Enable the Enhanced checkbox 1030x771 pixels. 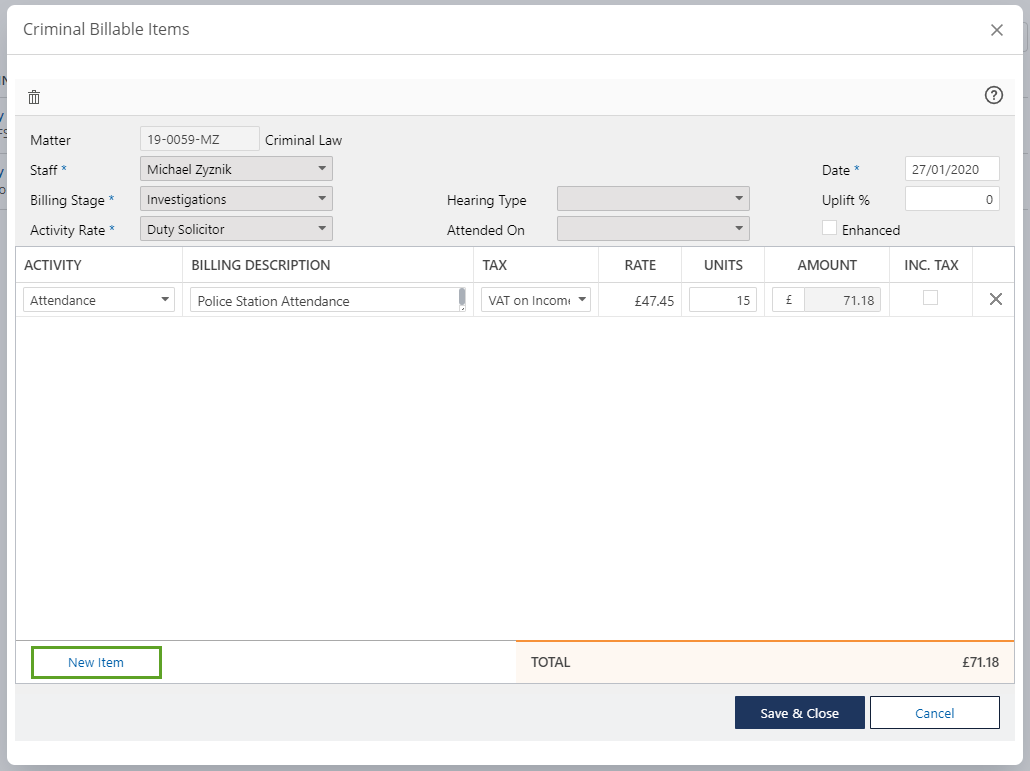[x=829, y=228]
